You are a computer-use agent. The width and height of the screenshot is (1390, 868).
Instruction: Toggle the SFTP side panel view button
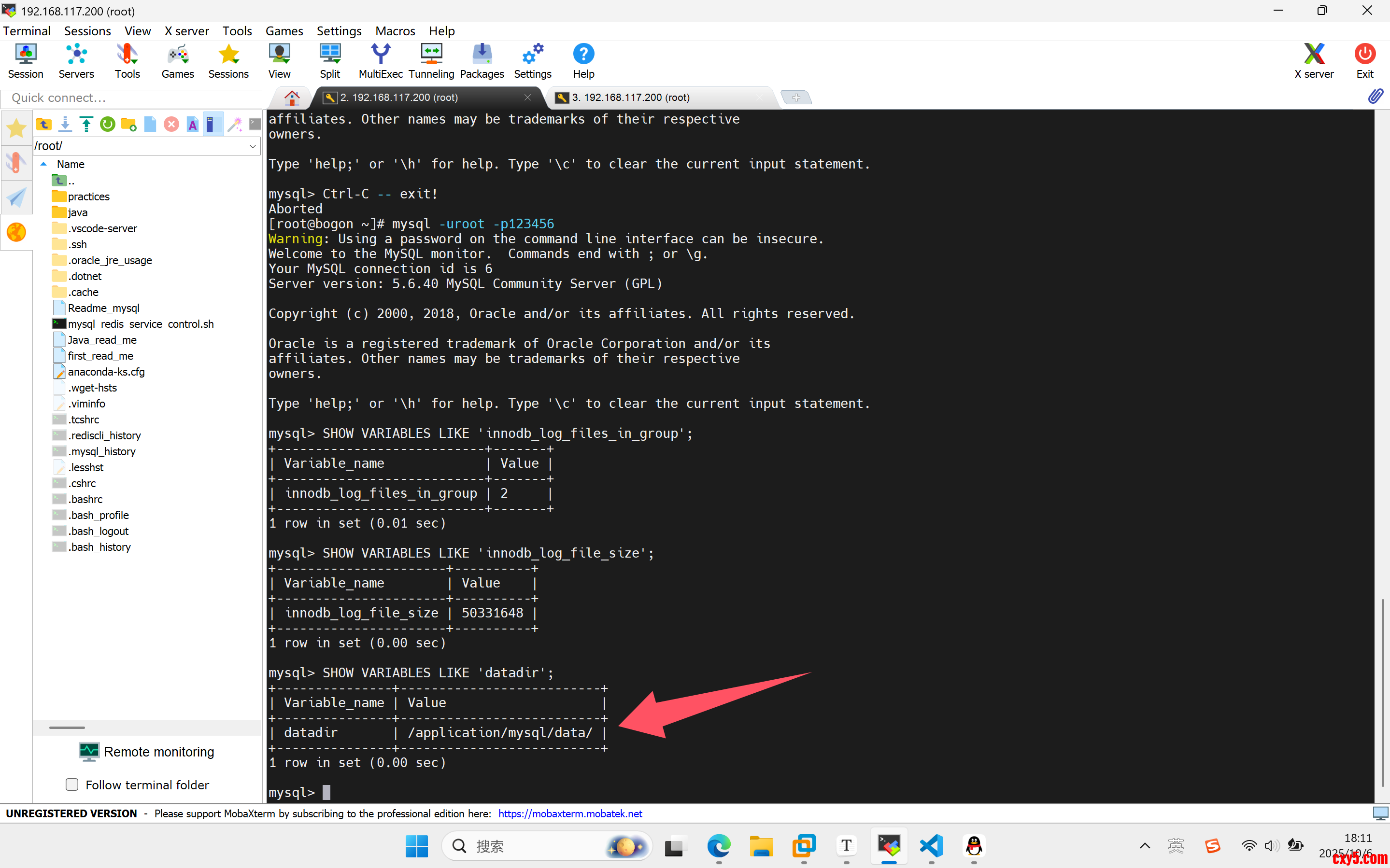(213, 124)
